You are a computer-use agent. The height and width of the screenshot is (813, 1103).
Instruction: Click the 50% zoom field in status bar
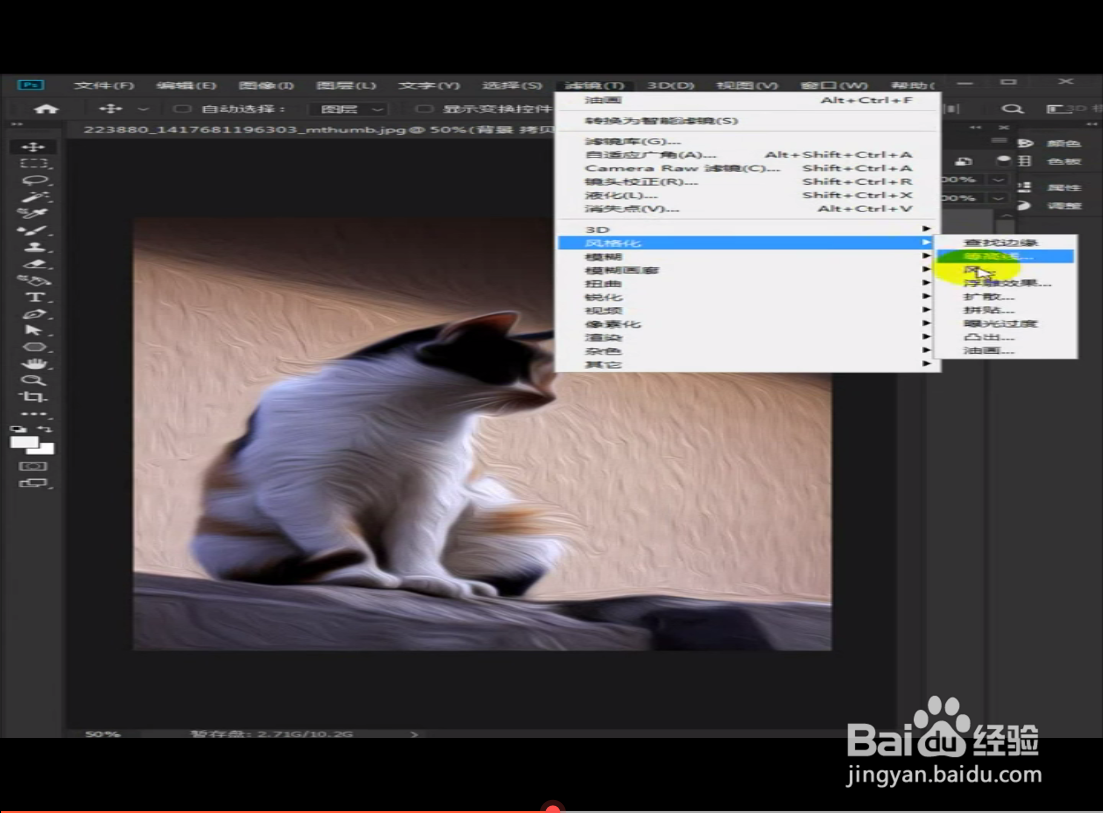coord(103,734)
